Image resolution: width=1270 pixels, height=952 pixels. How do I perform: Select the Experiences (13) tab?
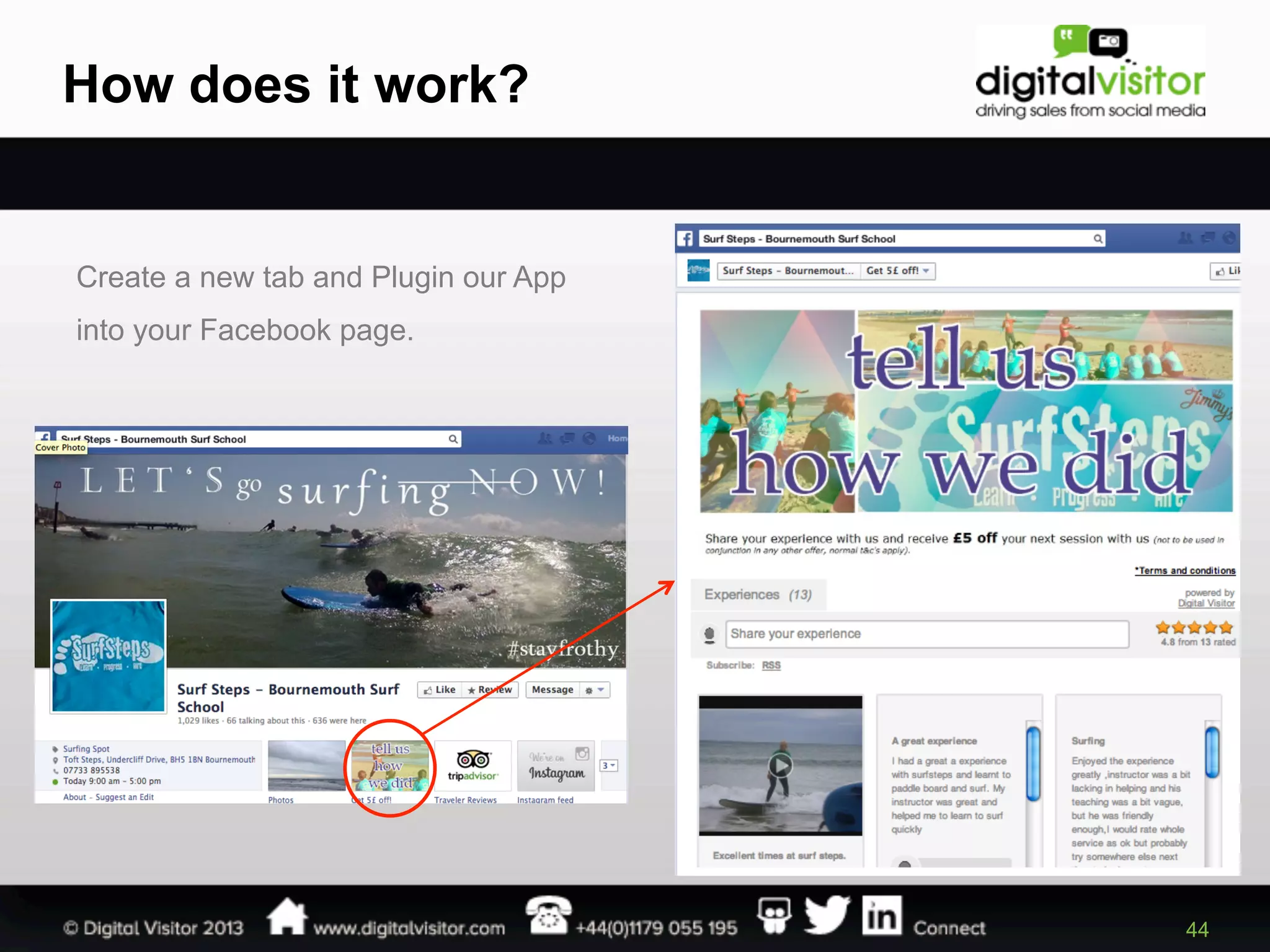(x=758, y=595)
